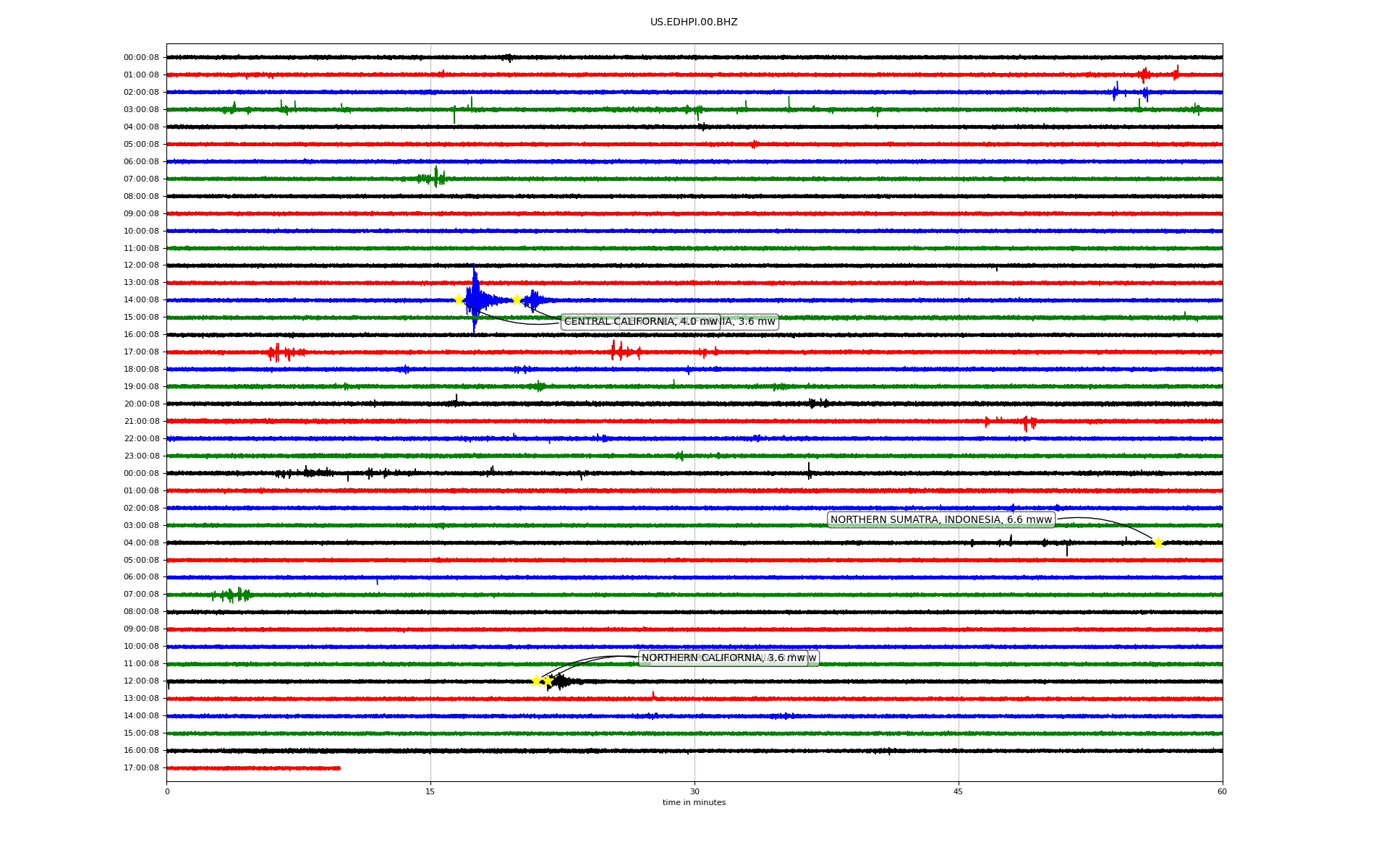This screenshot has height=868, width=1389.
Task: Click the 30 tick label on x-axis
Action: (x=694, y=791)
